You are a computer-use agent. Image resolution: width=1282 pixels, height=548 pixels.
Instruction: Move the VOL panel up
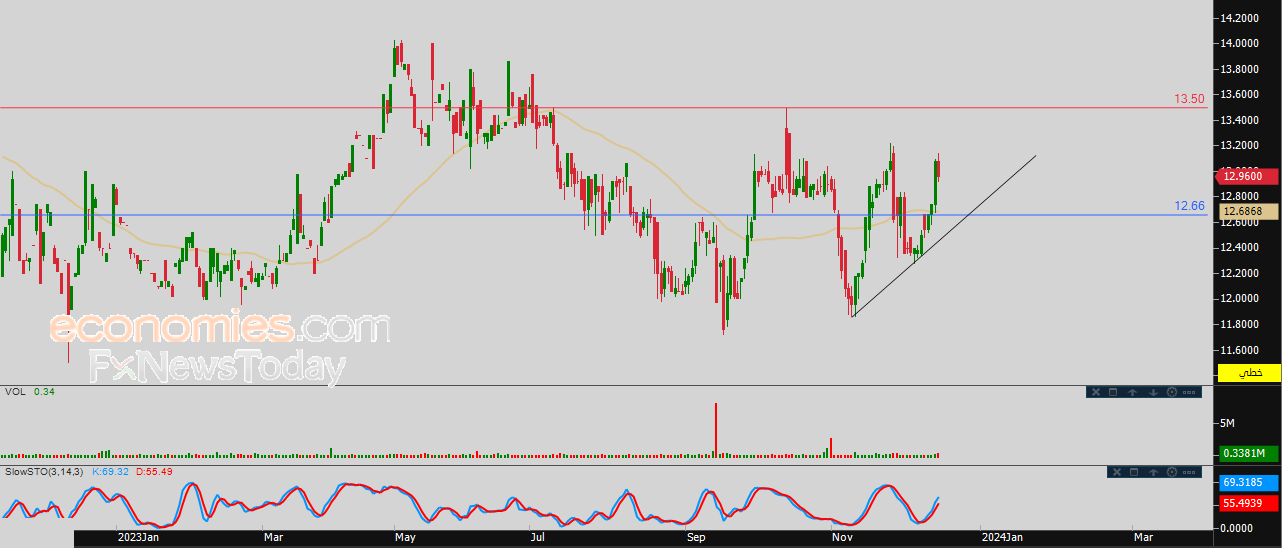point(1132,392)
